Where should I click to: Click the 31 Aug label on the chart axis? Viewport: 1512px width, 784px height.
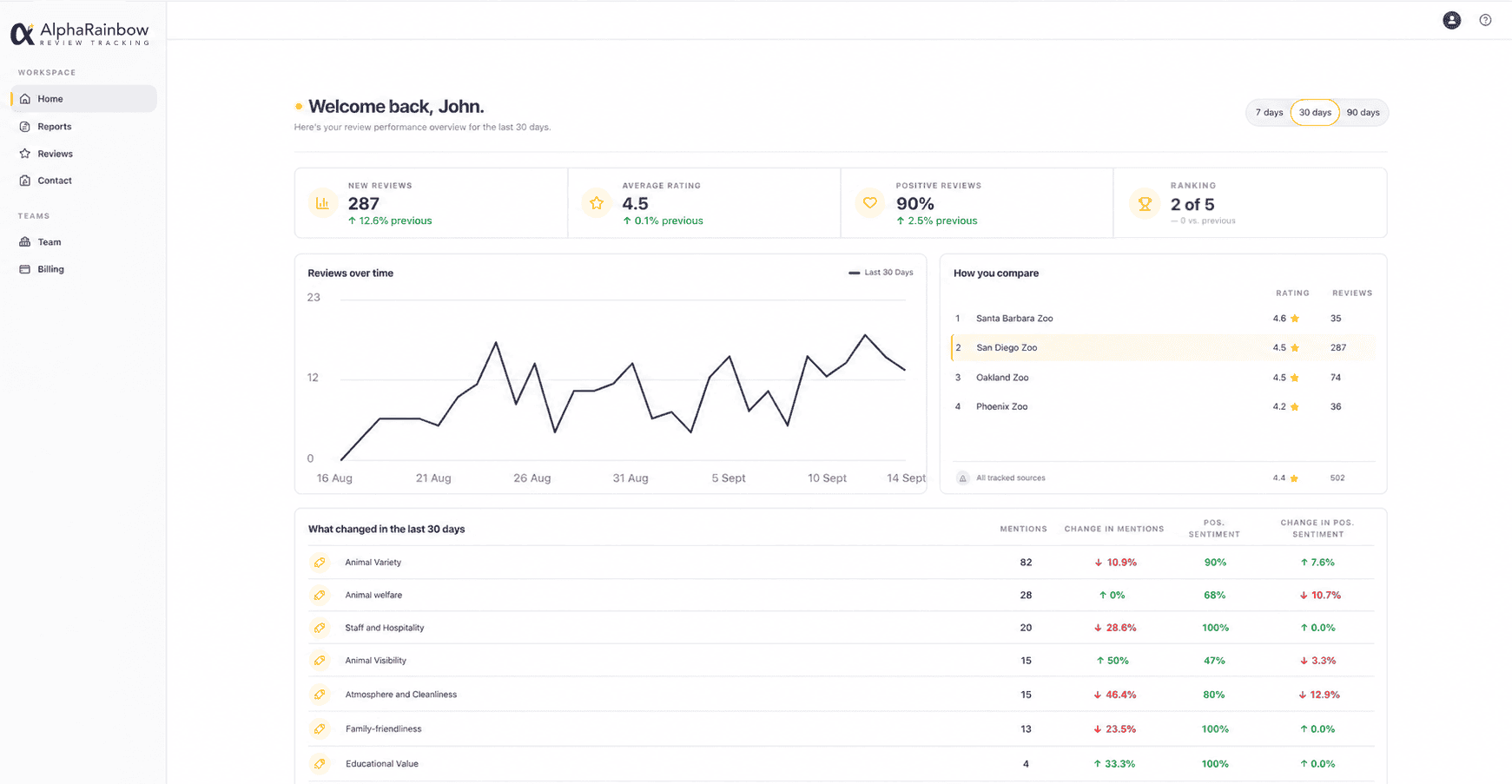631,478
